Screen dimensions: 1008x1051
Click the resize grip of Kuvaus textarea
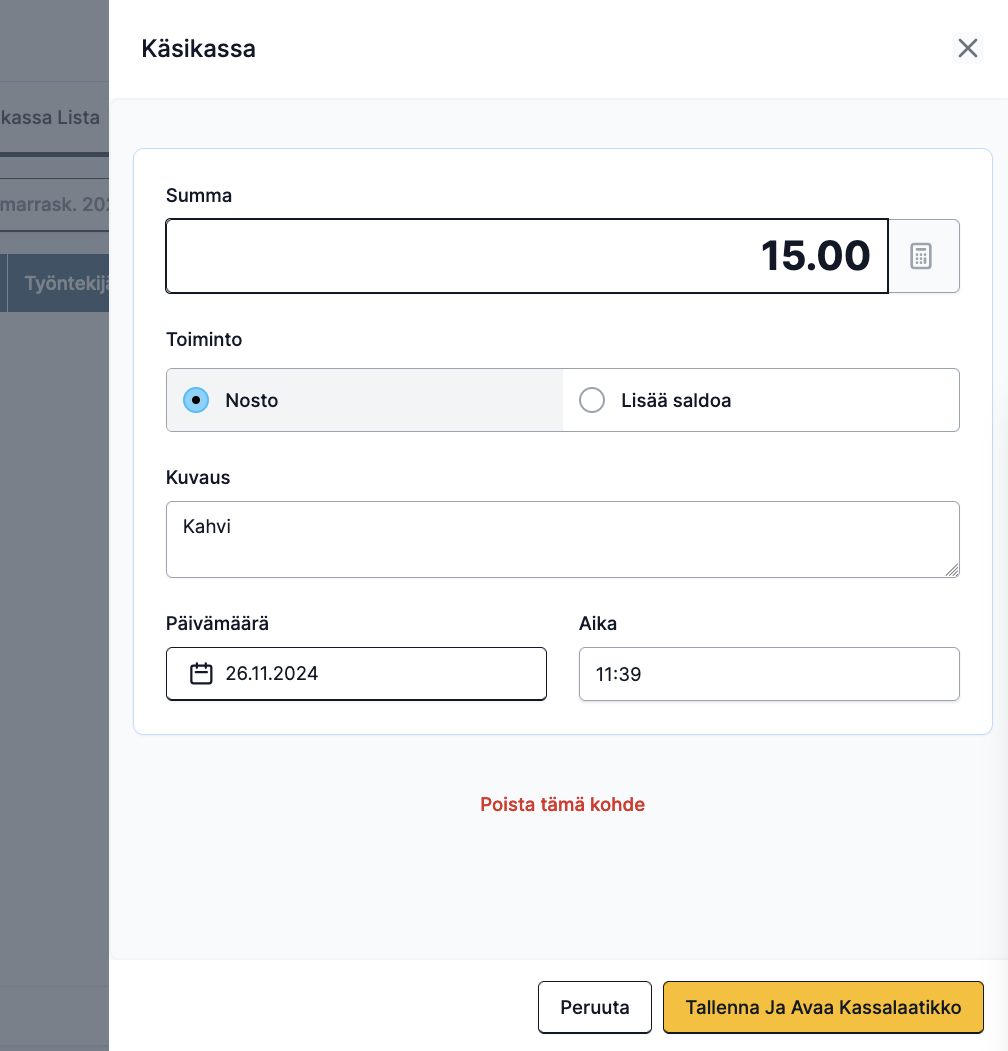952,570
